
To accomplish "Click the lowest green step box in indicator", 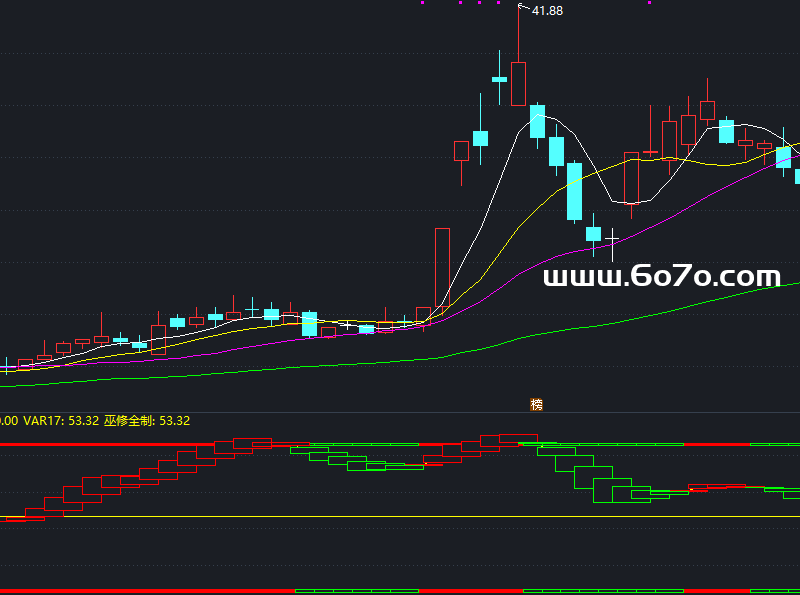I will click(610, 491).
